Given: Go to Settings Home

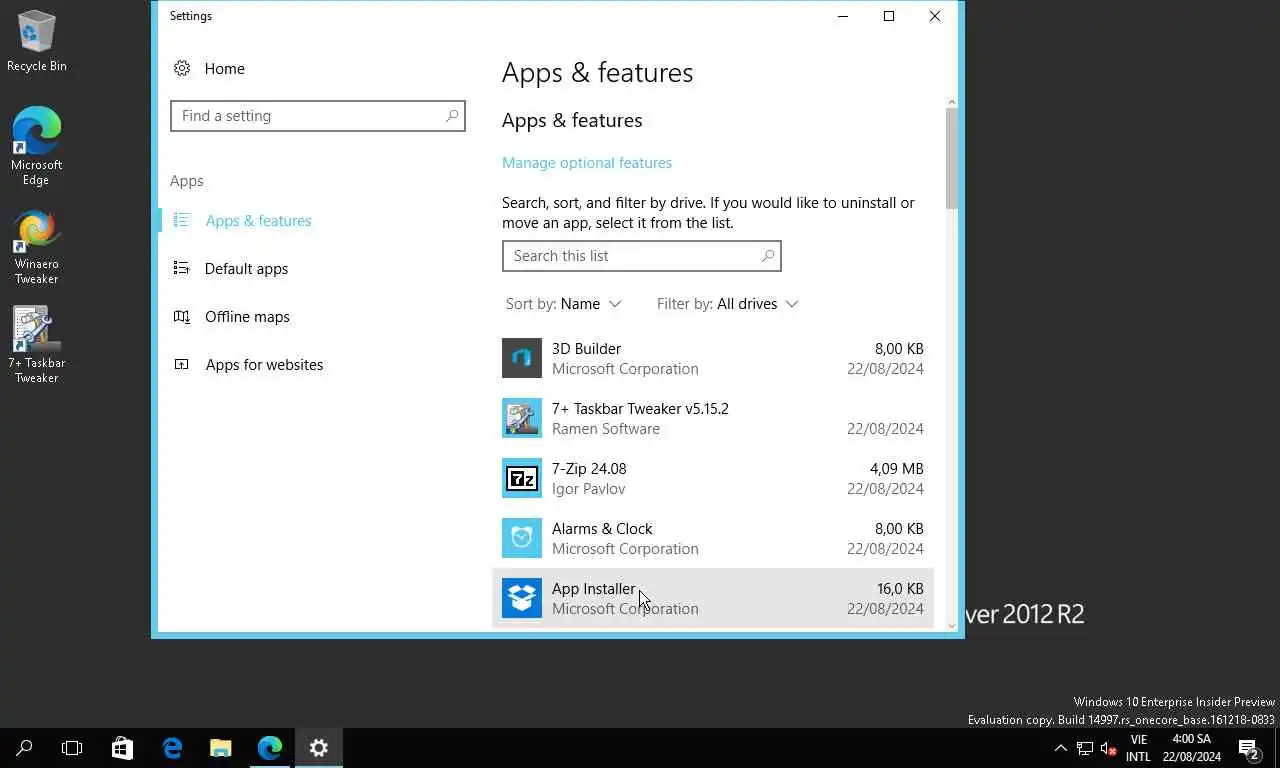Looking at the screenshot, I should click(224, 68).
